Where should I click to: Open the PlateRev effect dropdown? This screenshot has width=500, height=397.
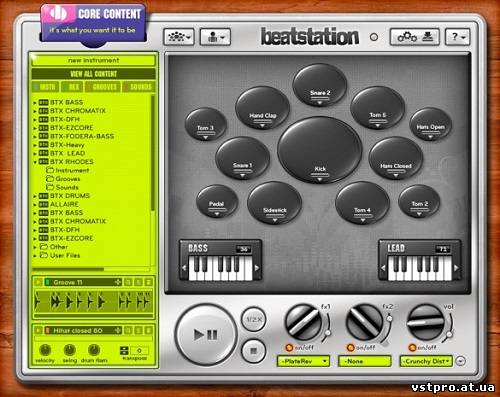point(303,361)
